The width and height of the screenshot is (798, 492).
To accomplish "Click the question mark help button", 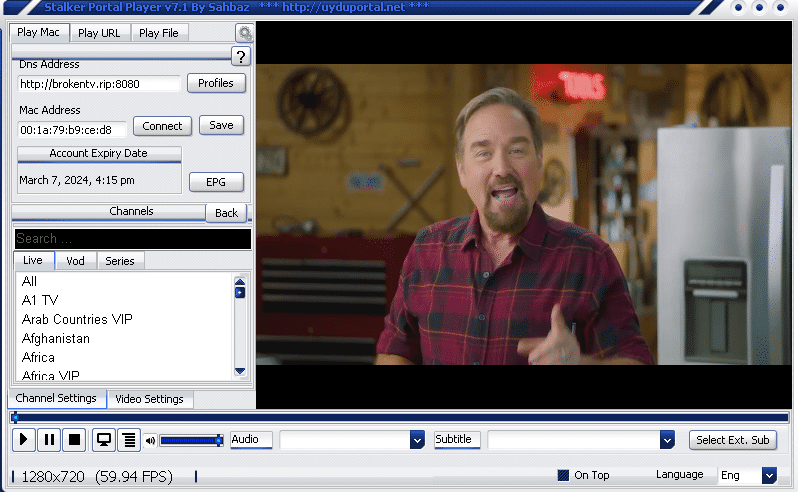I will (240, 56).
